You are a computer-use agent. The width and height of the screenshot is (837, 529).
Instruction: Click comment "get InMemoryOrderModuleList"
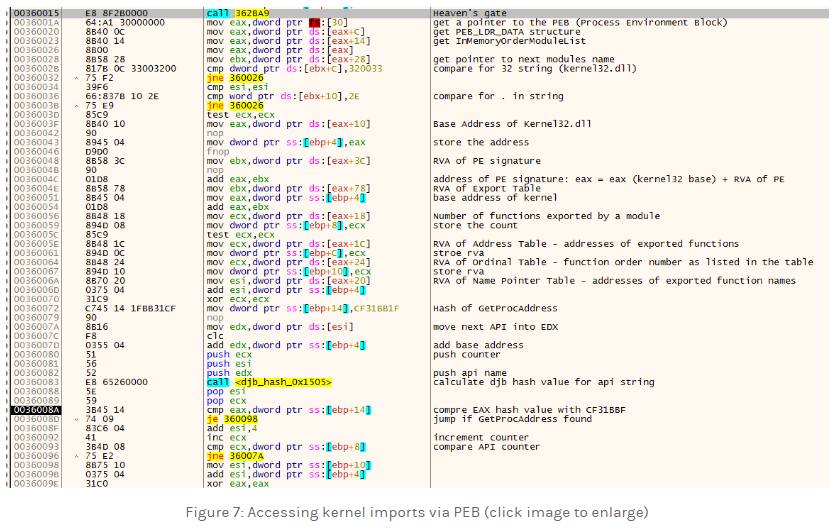click(509, 41)
